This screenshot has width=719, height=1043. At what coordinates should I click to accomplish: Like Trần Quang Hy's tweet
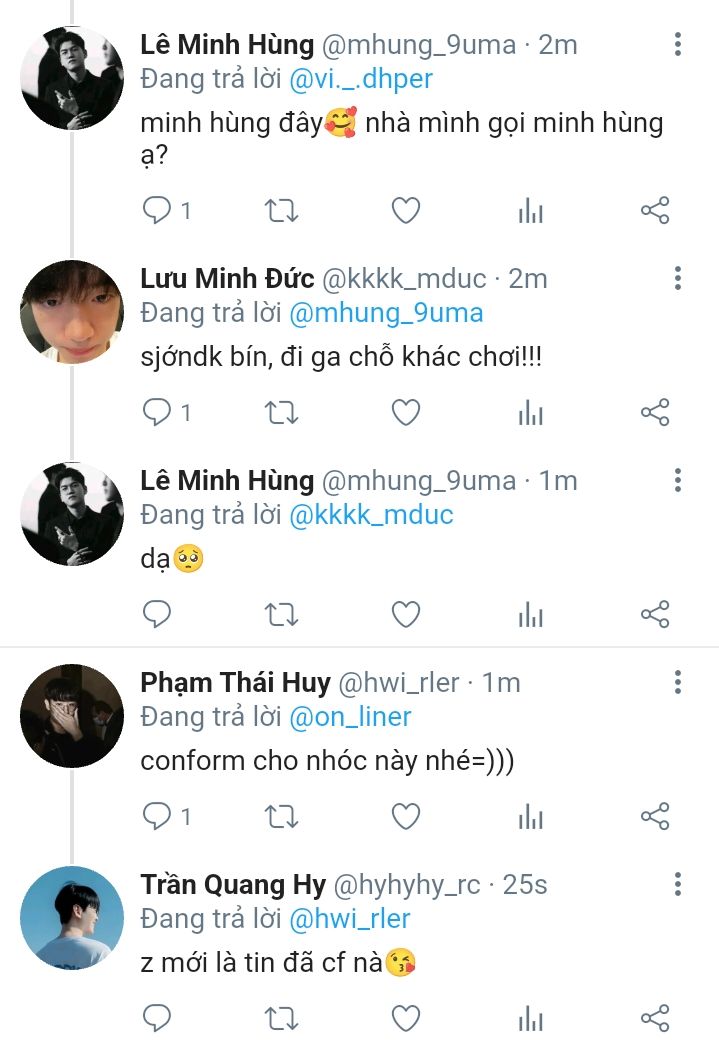(x=405, y=1018)
